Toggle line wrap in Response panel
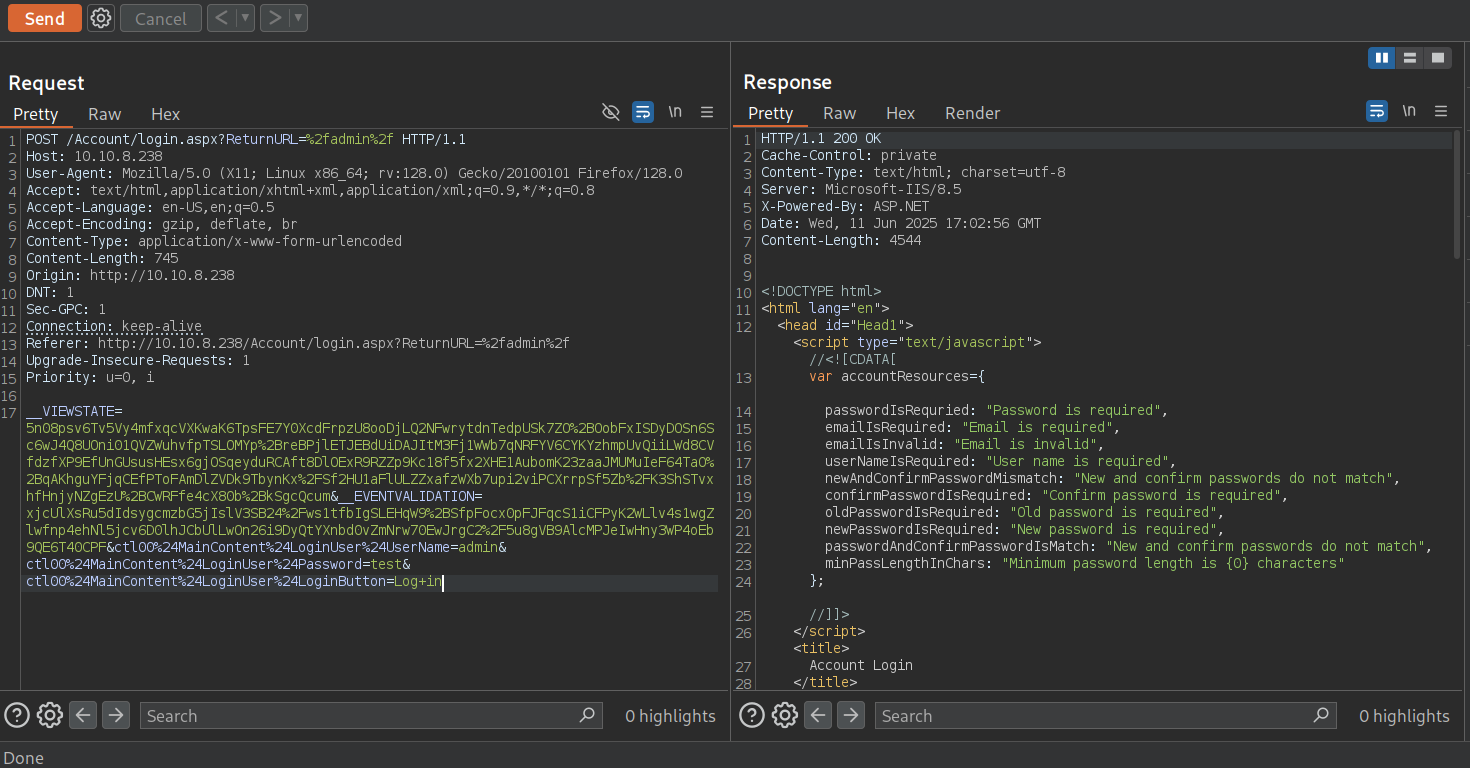 point(1377,111)
